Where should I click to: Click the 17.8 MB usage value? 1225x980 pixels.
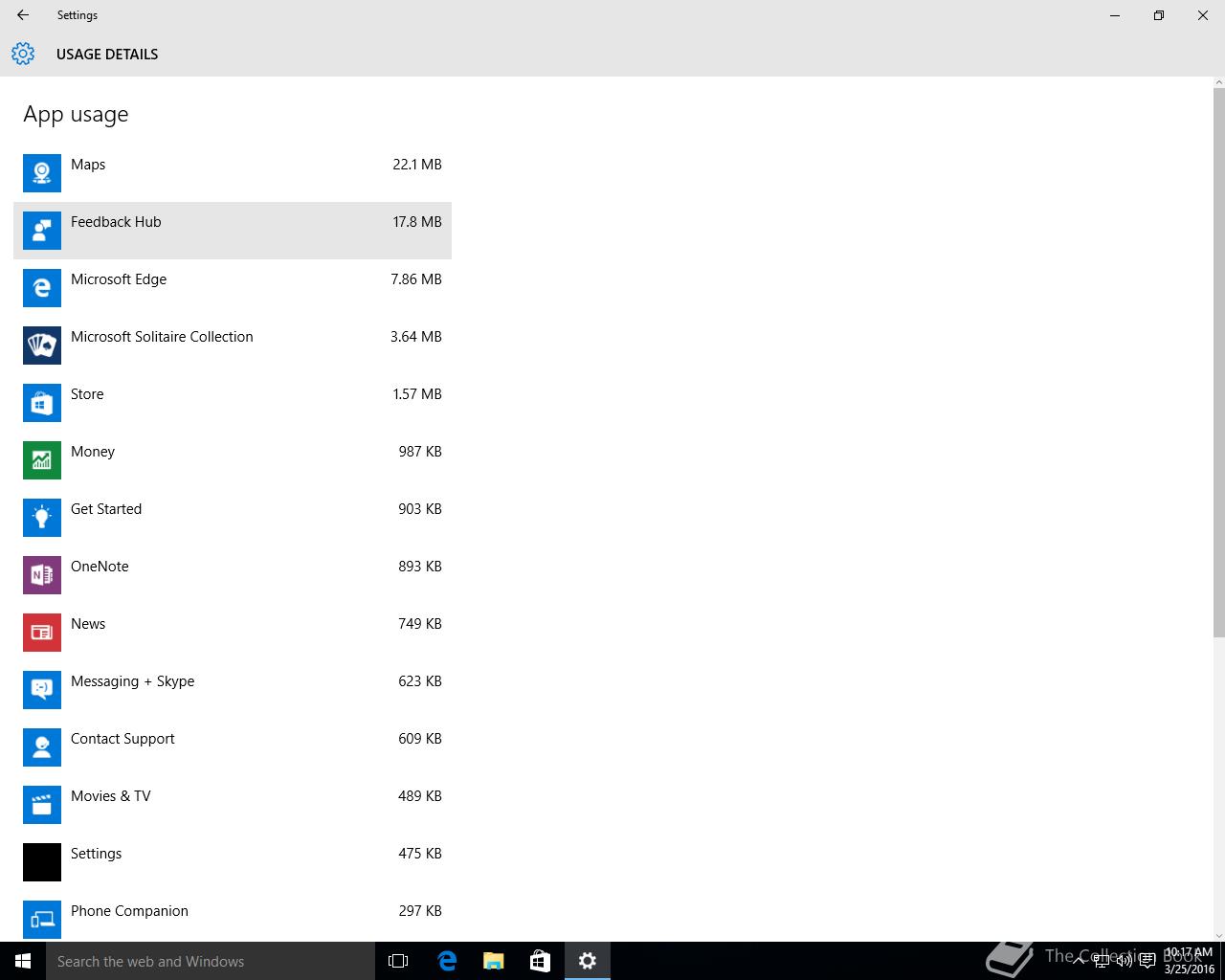[417, 222]
